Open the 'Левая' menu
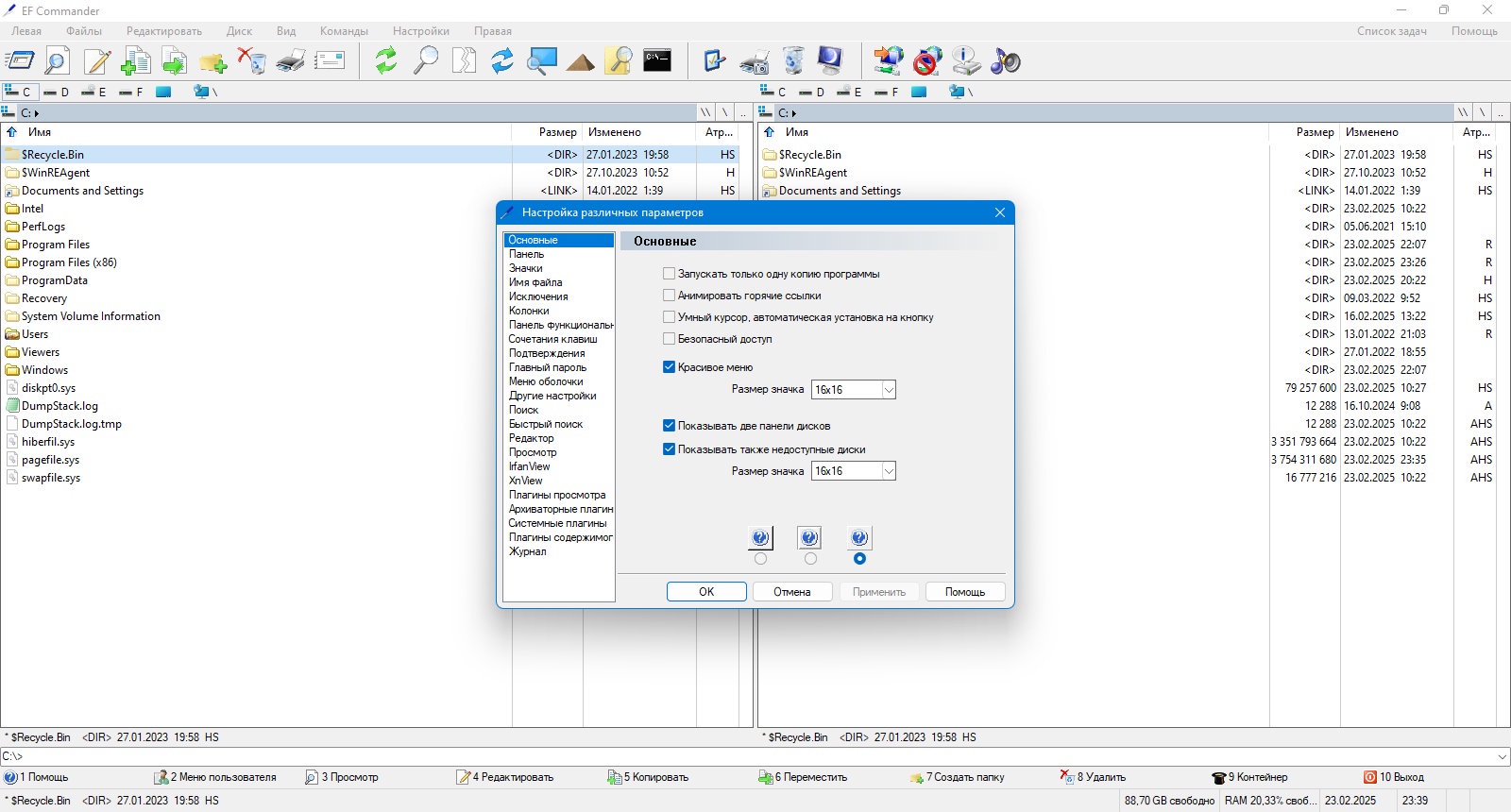1511x812 pixels. (26, 31)
